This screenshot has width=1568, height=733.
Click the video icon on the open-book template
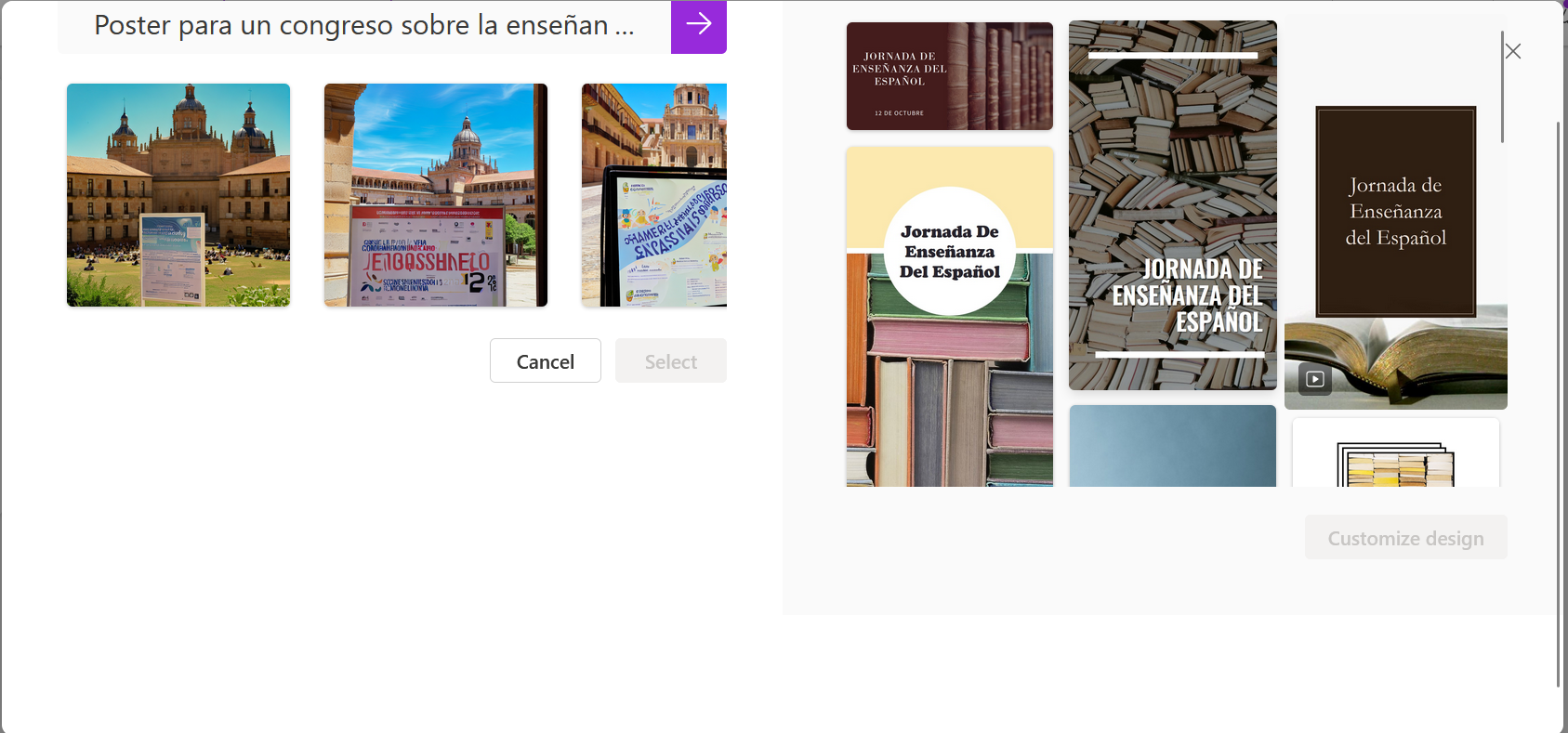tap(1314, 379)
